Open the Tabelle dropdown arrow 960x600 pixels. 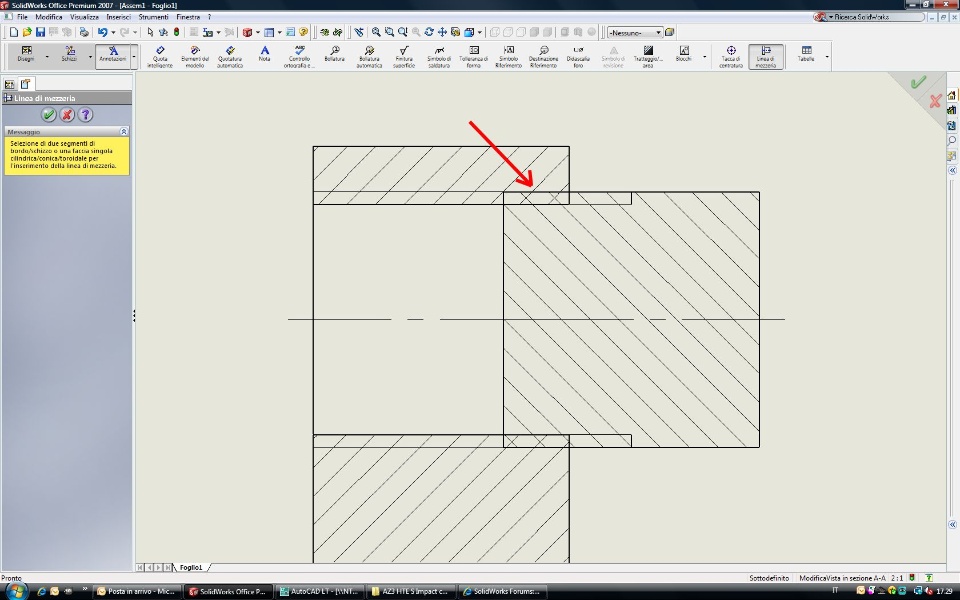pos(827,57)
